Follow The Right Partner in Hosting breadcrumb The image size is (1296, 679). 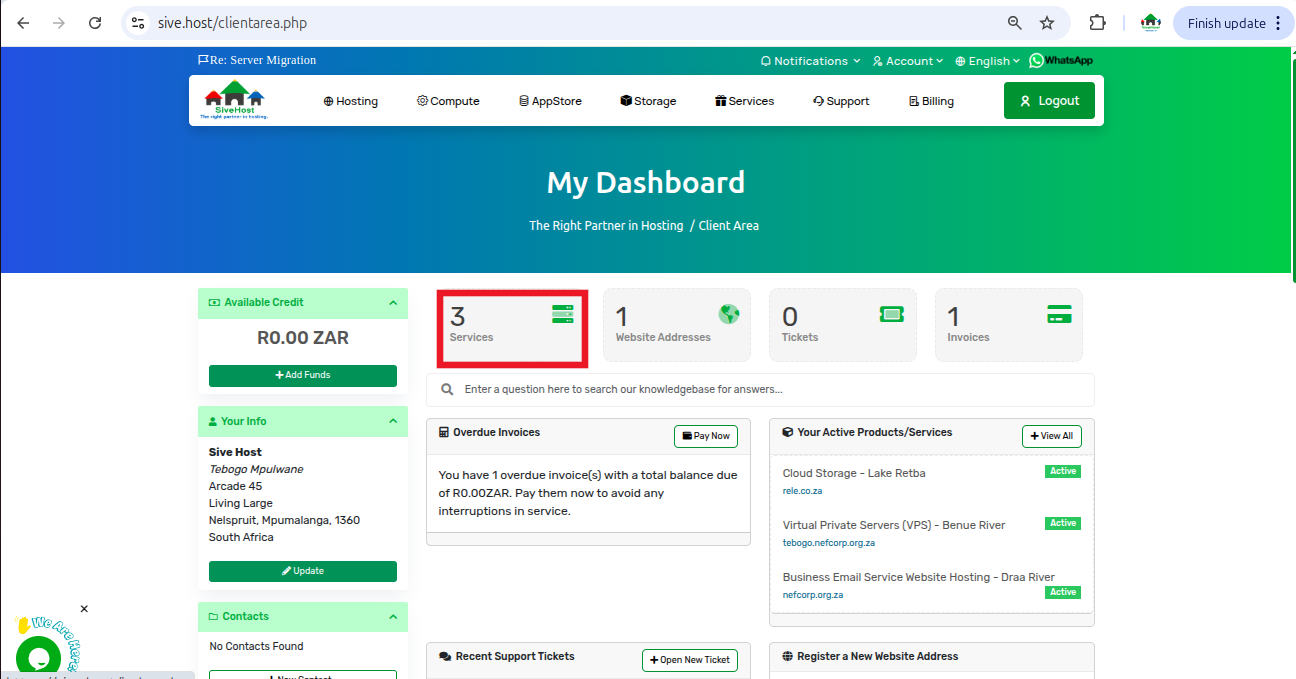point(606,226)
